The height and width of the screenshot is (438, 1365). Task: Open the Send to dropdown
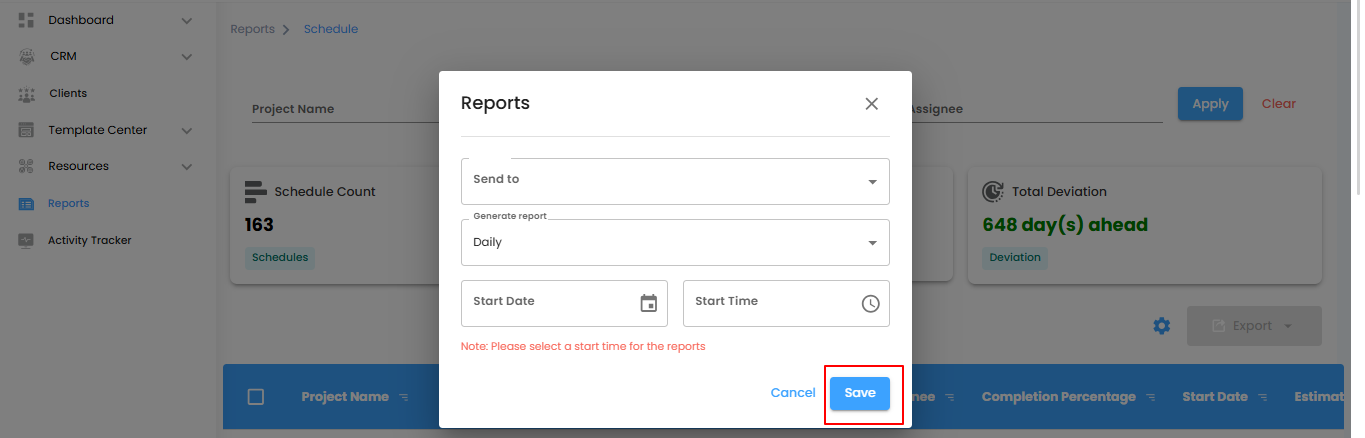(x=675, y=181)
